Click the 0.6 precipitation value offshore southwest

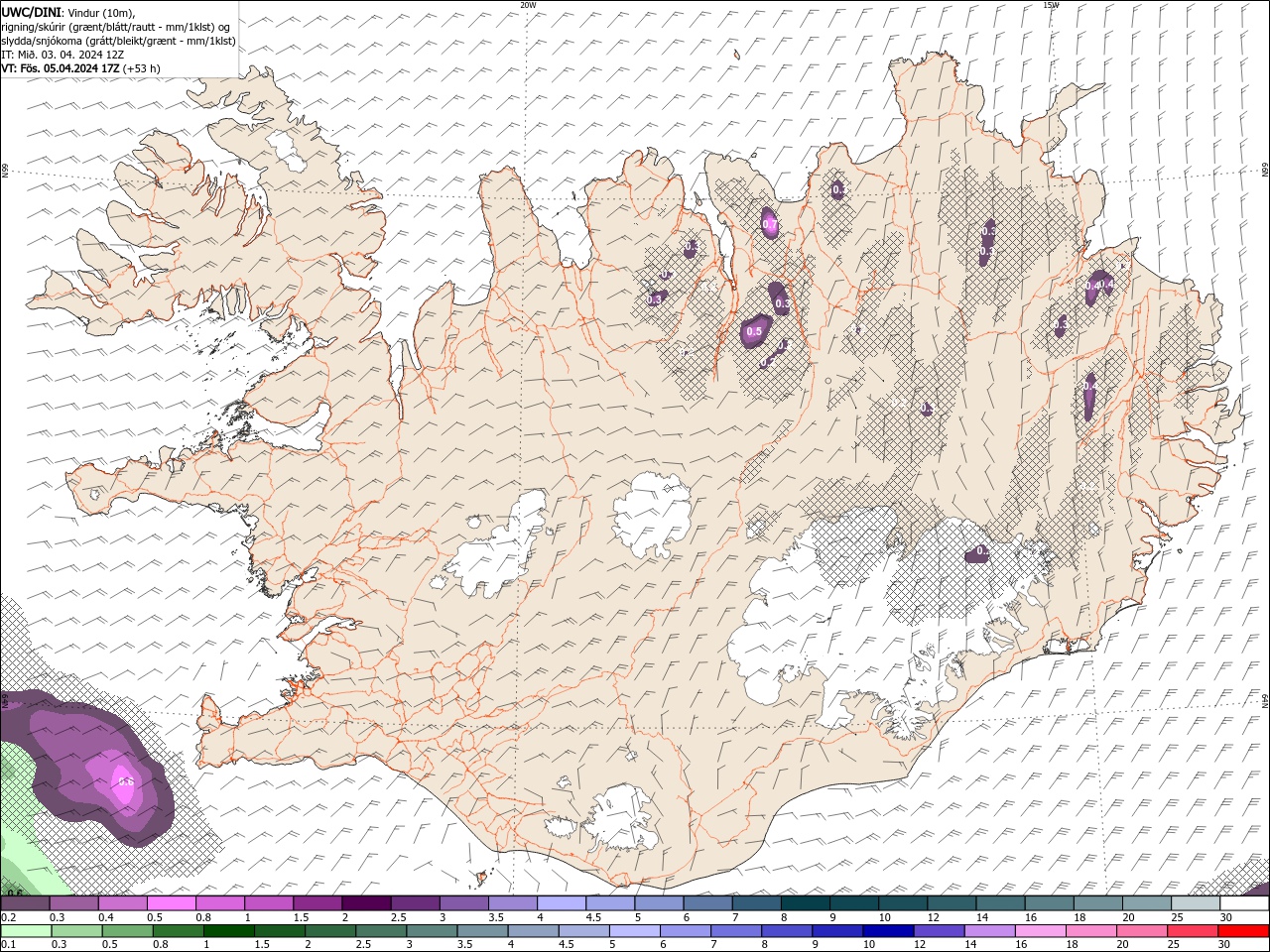[x=125, y=781]
